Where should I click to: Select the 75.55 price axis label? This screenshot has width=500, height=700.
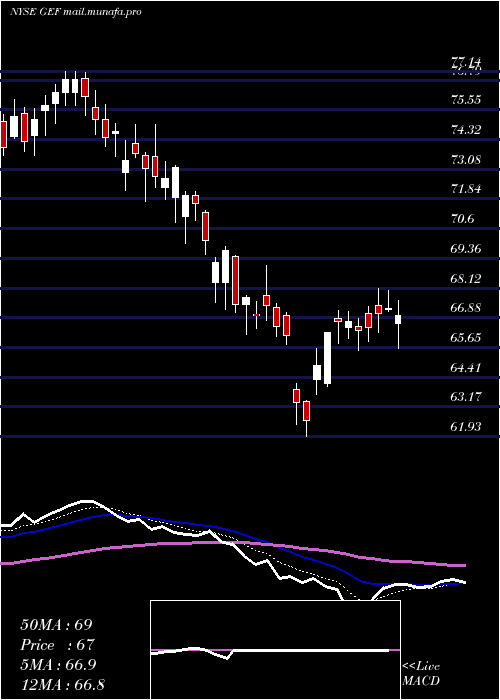[466, 100]
